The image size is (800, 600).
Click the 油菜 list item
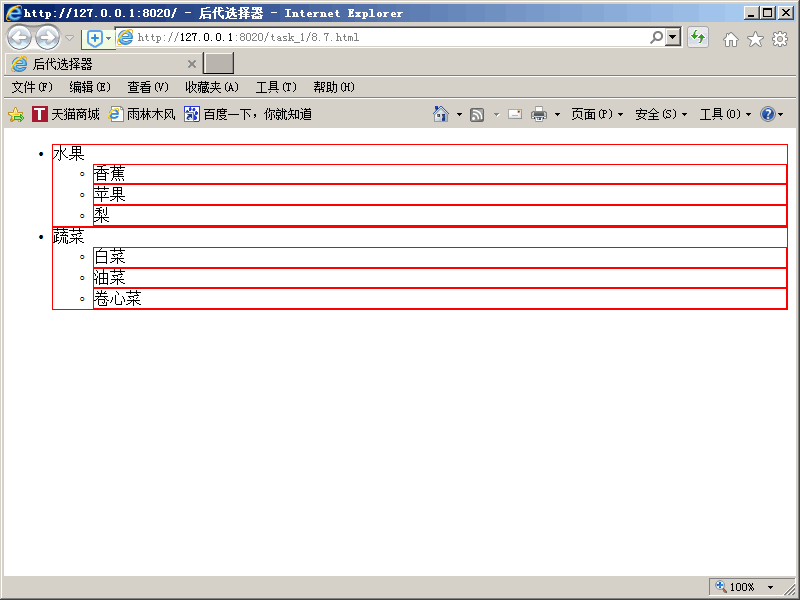pyautogui.click(x=440, y=278)
